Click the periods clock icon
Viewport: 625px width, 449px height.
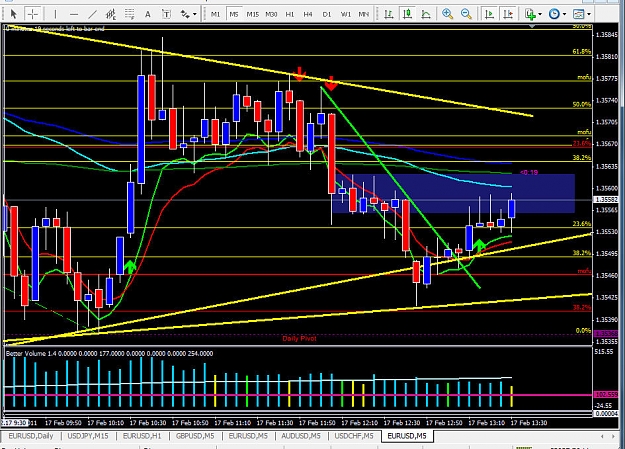tap(554, 14)
